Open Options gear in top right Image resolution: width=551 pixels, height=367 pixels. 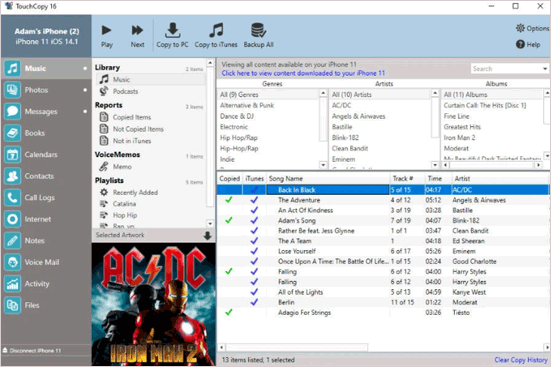520,28
